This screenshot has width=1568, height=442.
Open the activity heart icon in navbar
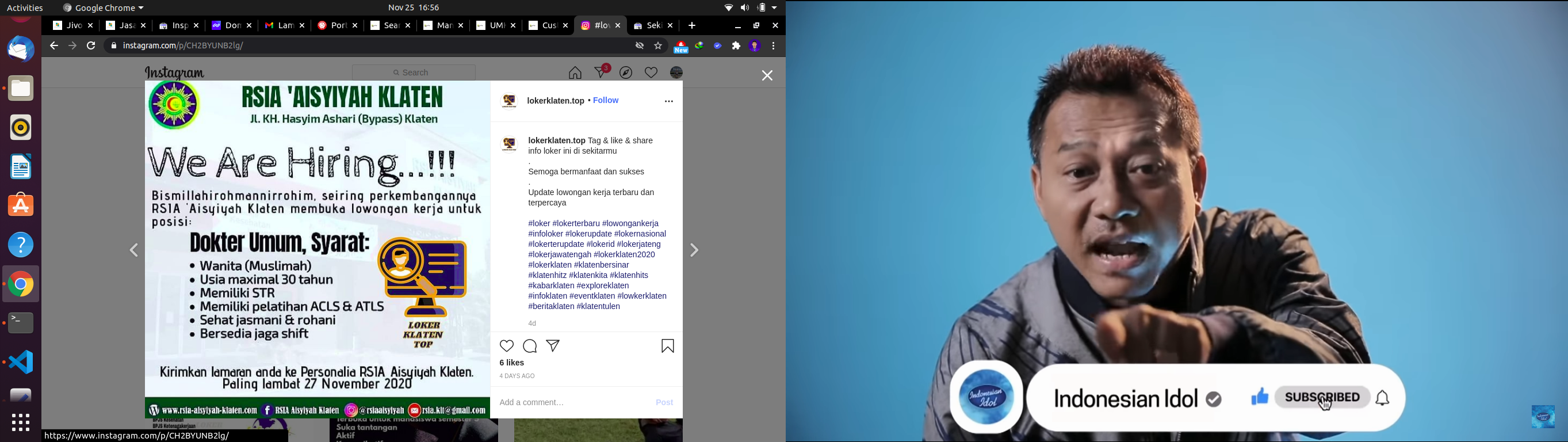651,73
